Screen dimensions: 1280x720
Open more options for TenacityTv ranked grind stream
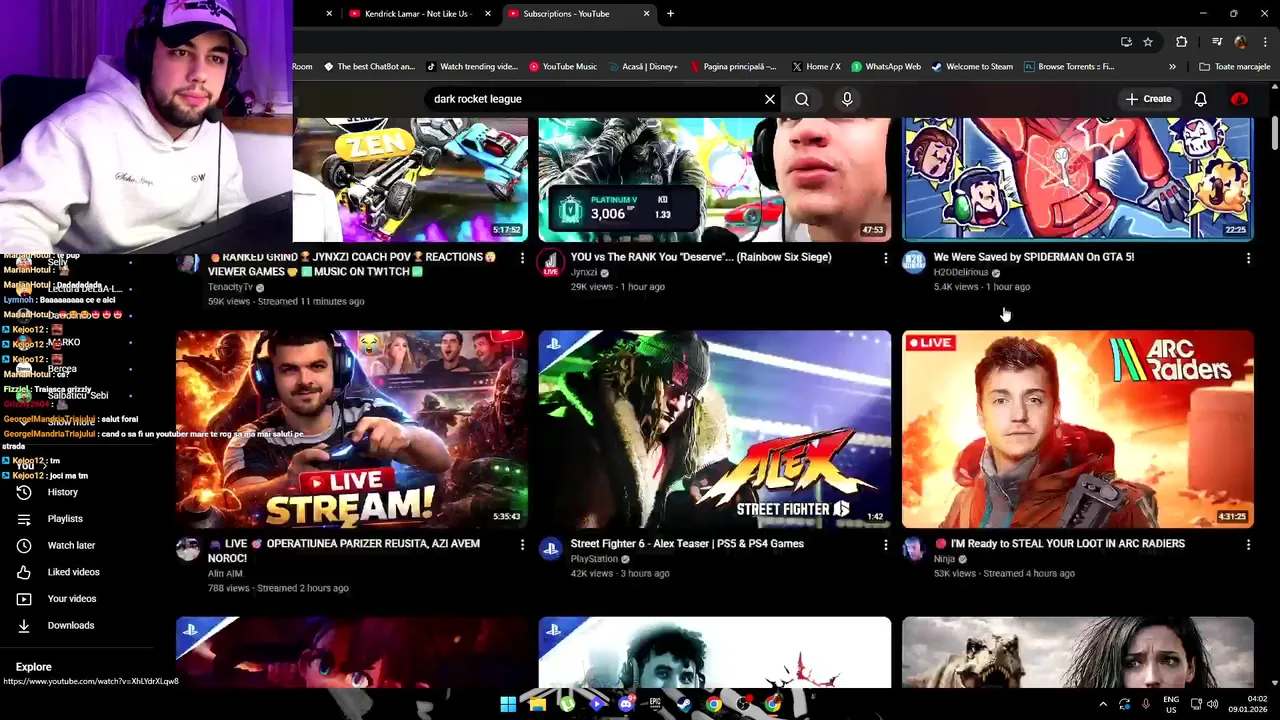(x=522, y=258)
